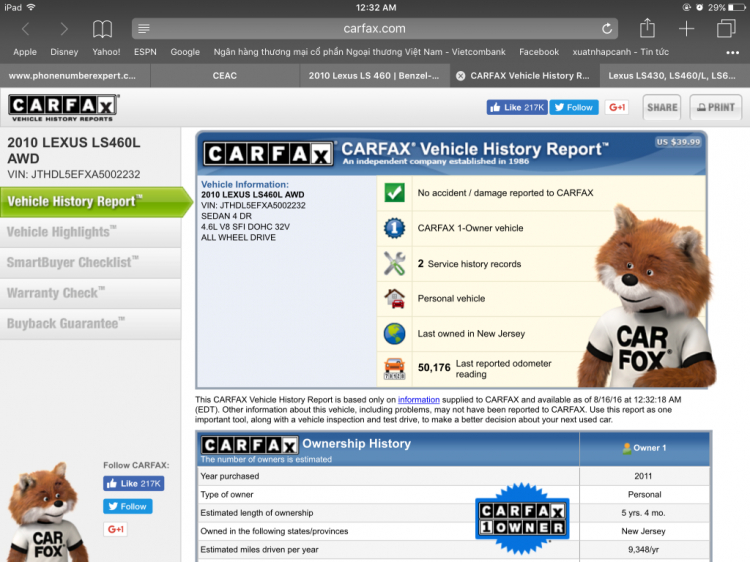
Task: Reload the carfax.com page
Action: [607, 29]
